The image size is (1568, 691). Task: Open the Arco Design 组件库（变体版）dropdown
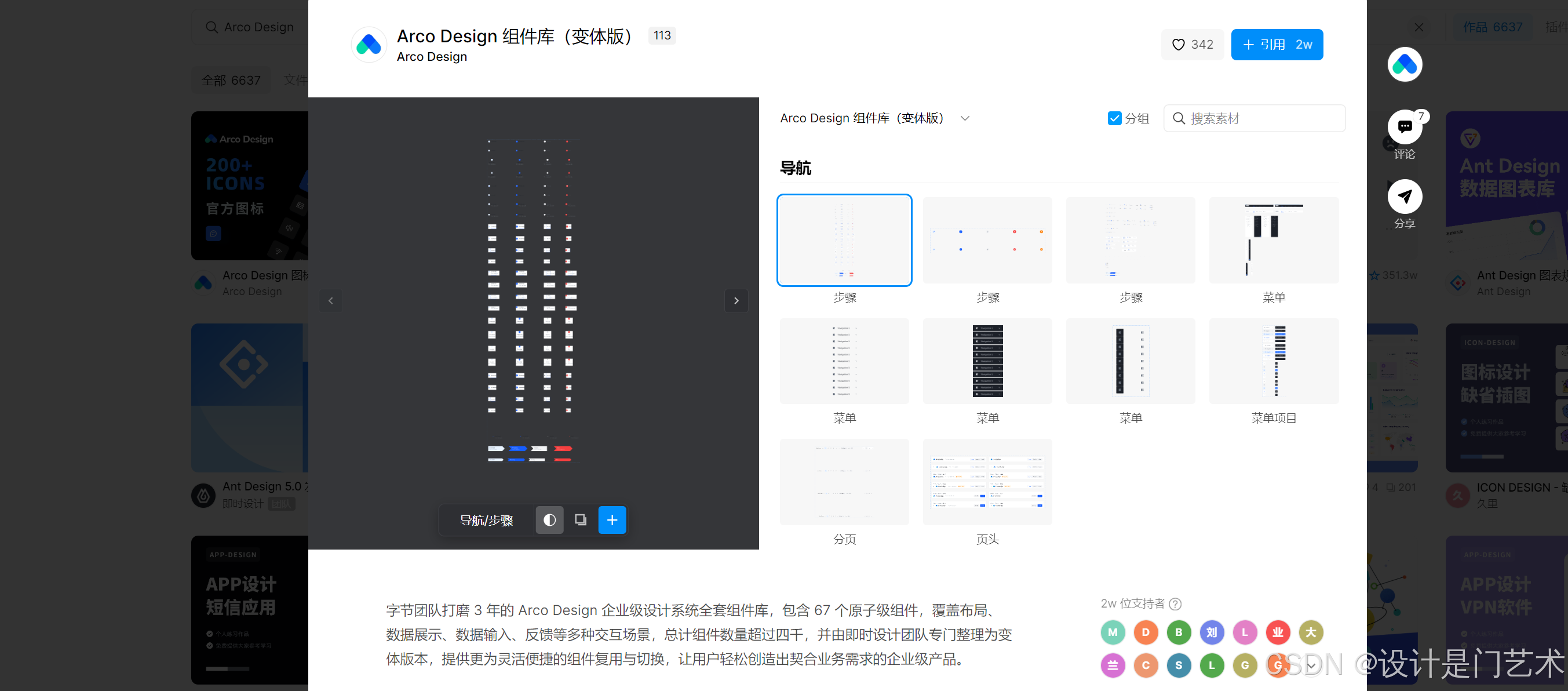pyautogui.click(x=965, y=118)
